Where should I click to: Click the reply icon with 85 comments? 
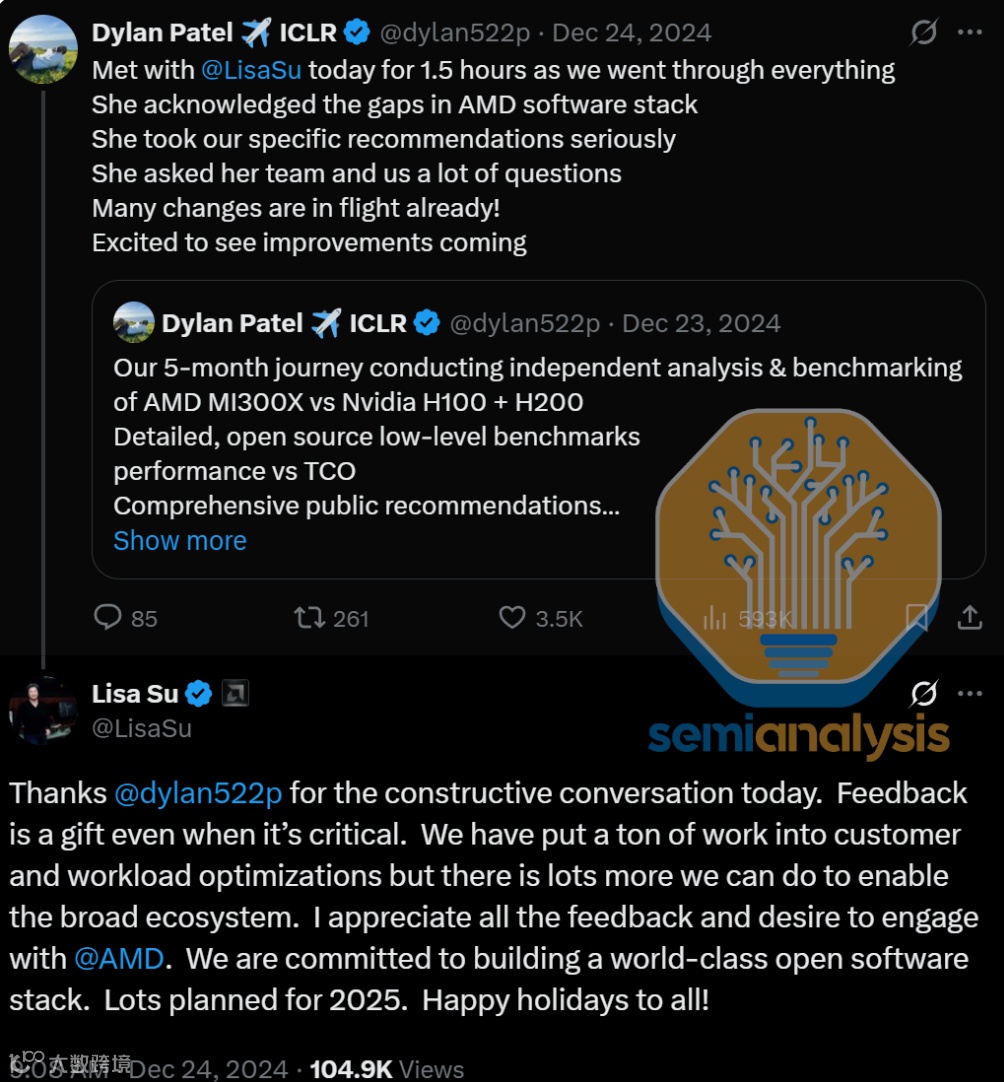tap(108, 618)
